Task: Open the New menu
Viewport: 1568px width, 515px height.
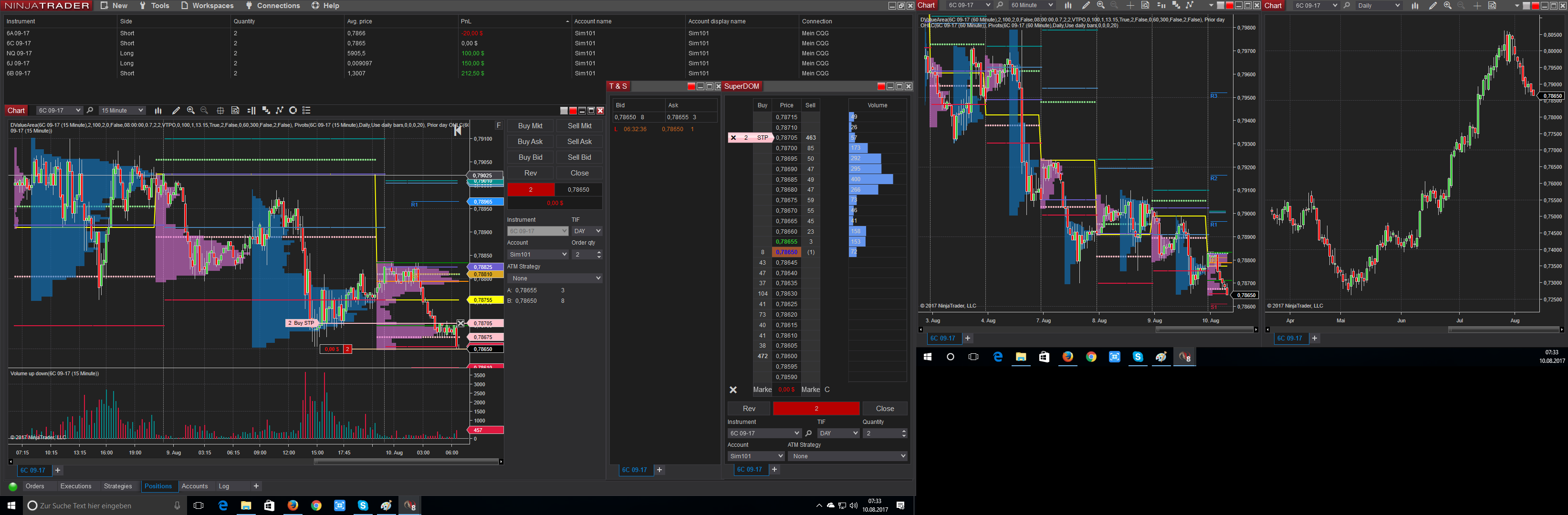Action: coord(114,5)
